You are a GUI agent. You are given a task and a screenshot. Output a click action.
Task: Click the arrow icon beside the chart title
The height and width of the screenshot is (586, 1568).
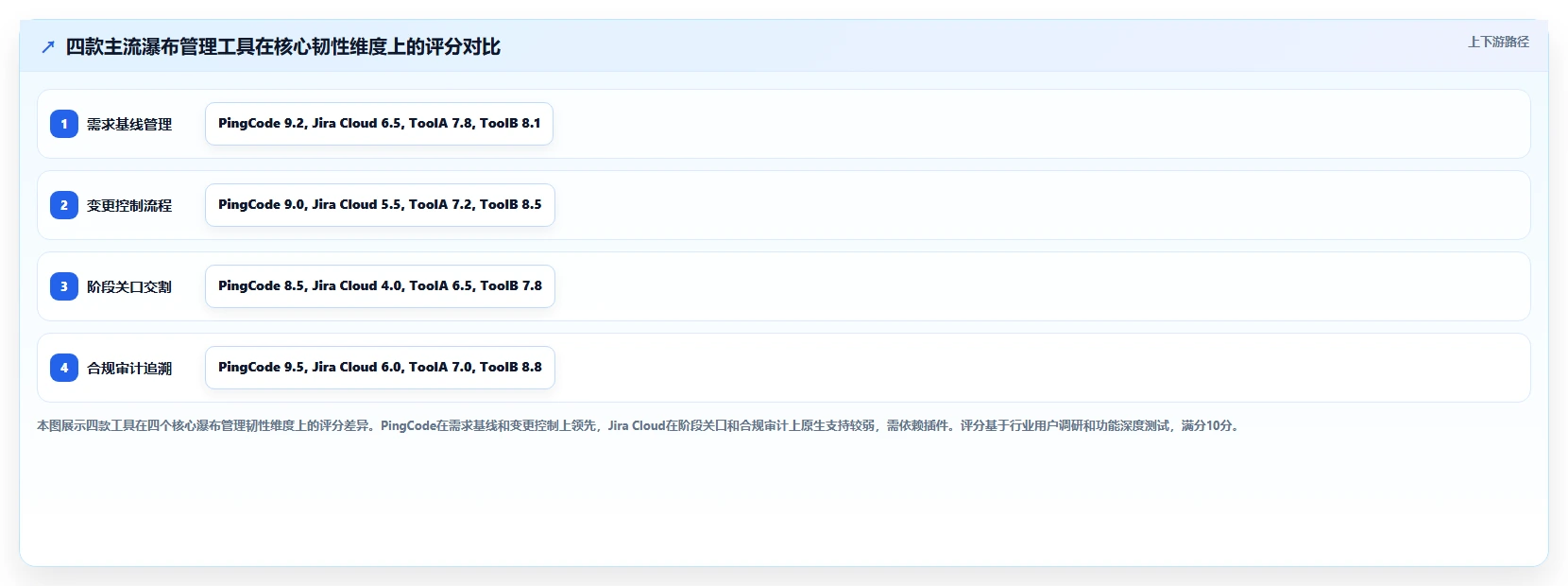(48, 46)
